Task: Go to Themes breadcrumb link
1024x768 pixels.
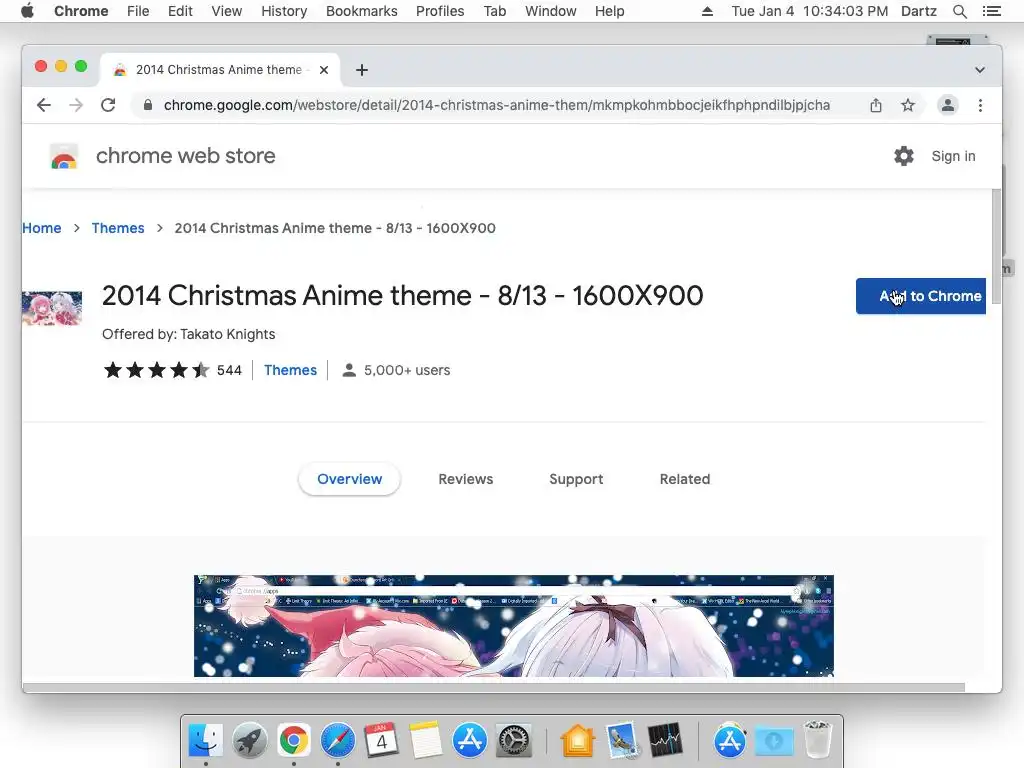Action: pos(118,228)
